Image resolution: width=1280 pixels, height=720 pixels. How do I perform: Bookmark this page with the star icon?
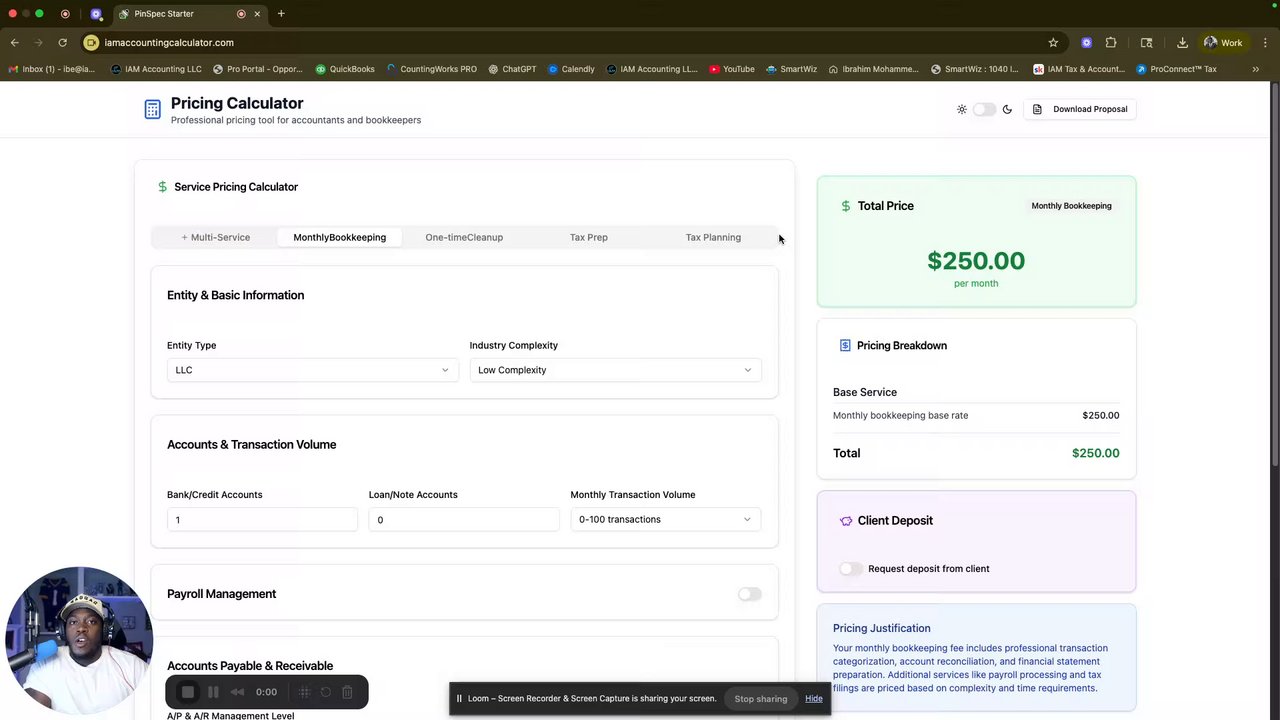tap(1053, 43)
